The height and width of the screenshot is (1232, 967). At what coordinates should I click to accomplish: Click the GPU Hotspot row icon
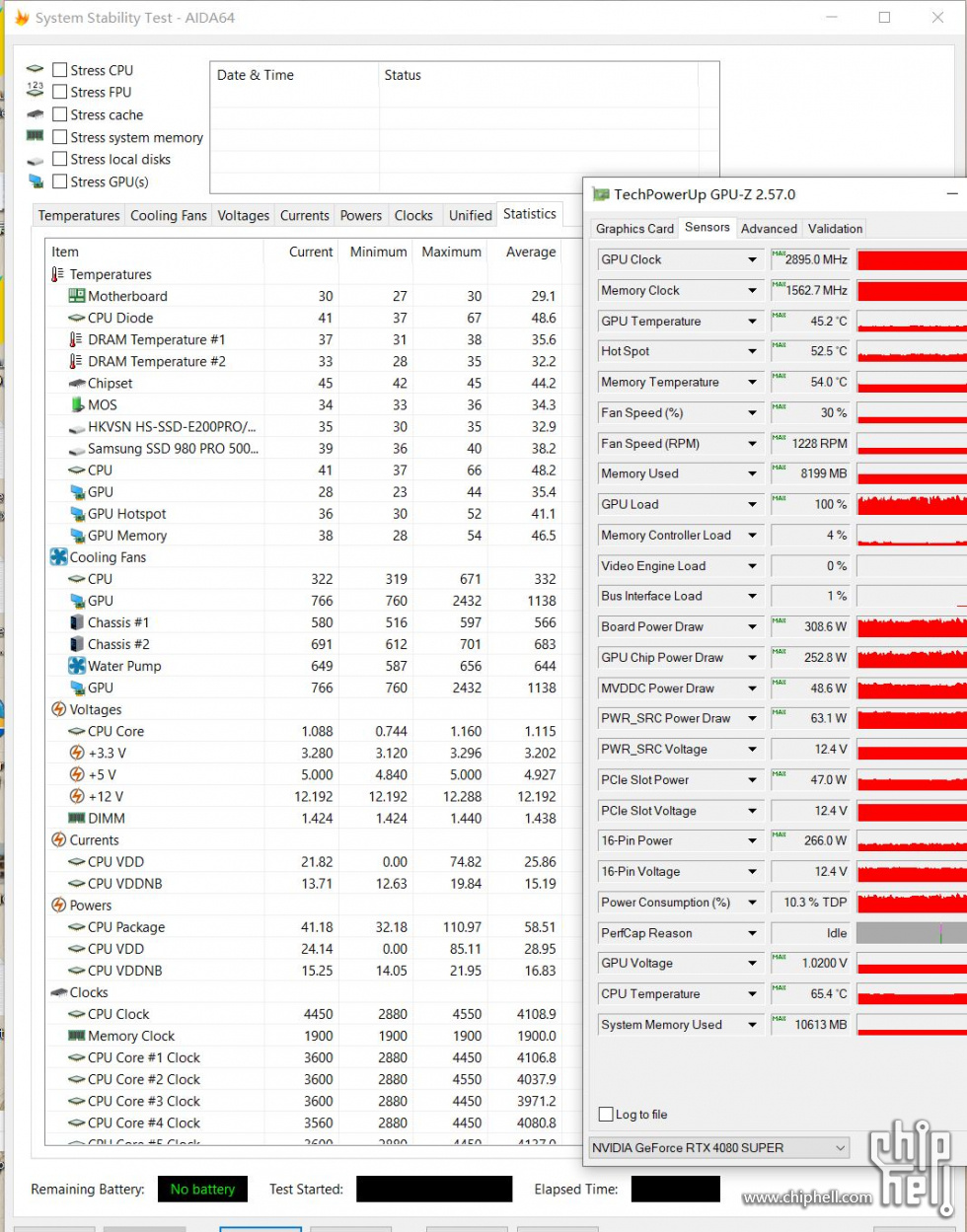pyautogui.click(x=77, y=514)
